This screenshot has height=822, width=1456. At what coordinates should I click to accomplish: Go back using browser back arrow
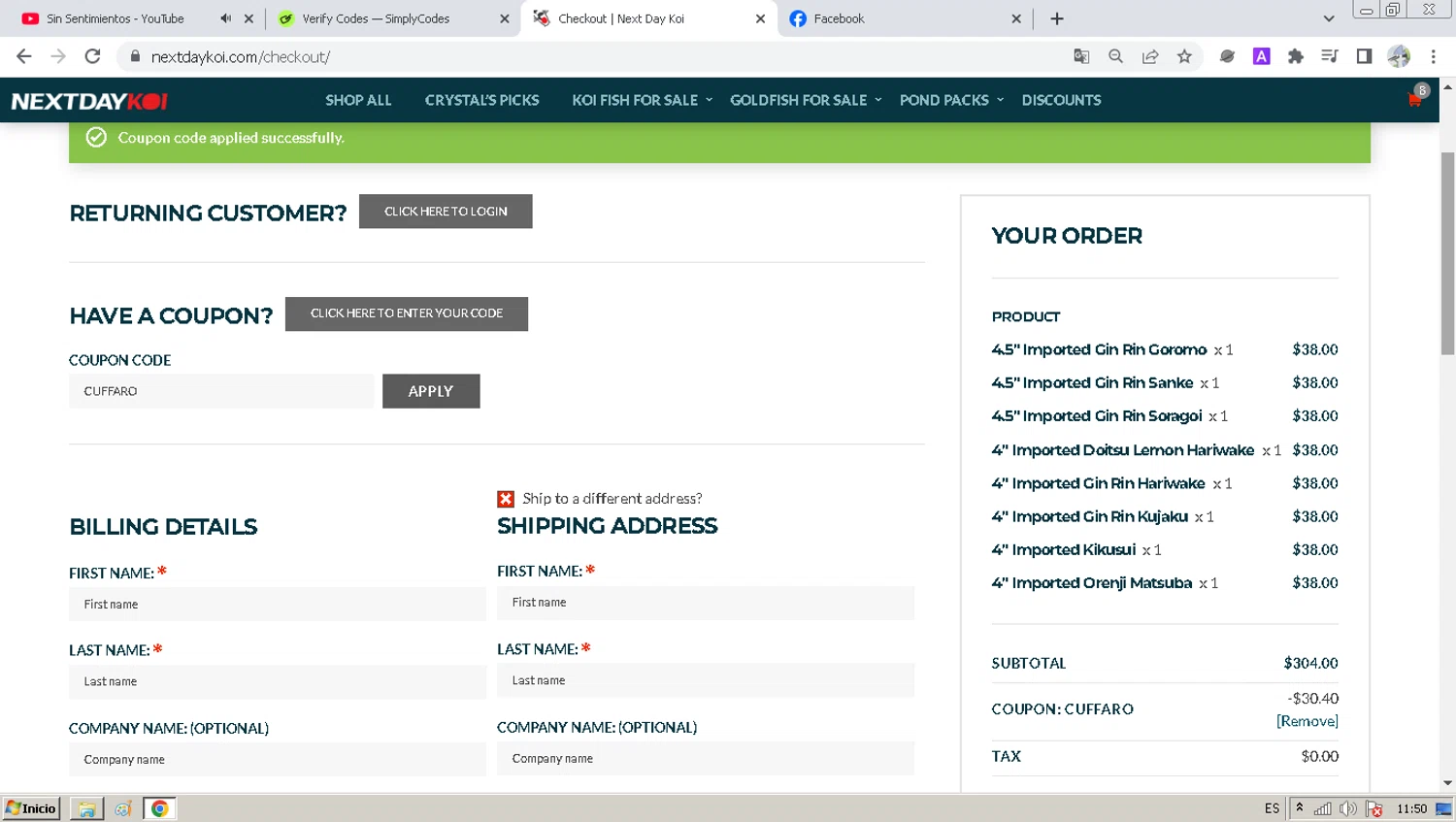pyautogui.click(x=24, y=56)
